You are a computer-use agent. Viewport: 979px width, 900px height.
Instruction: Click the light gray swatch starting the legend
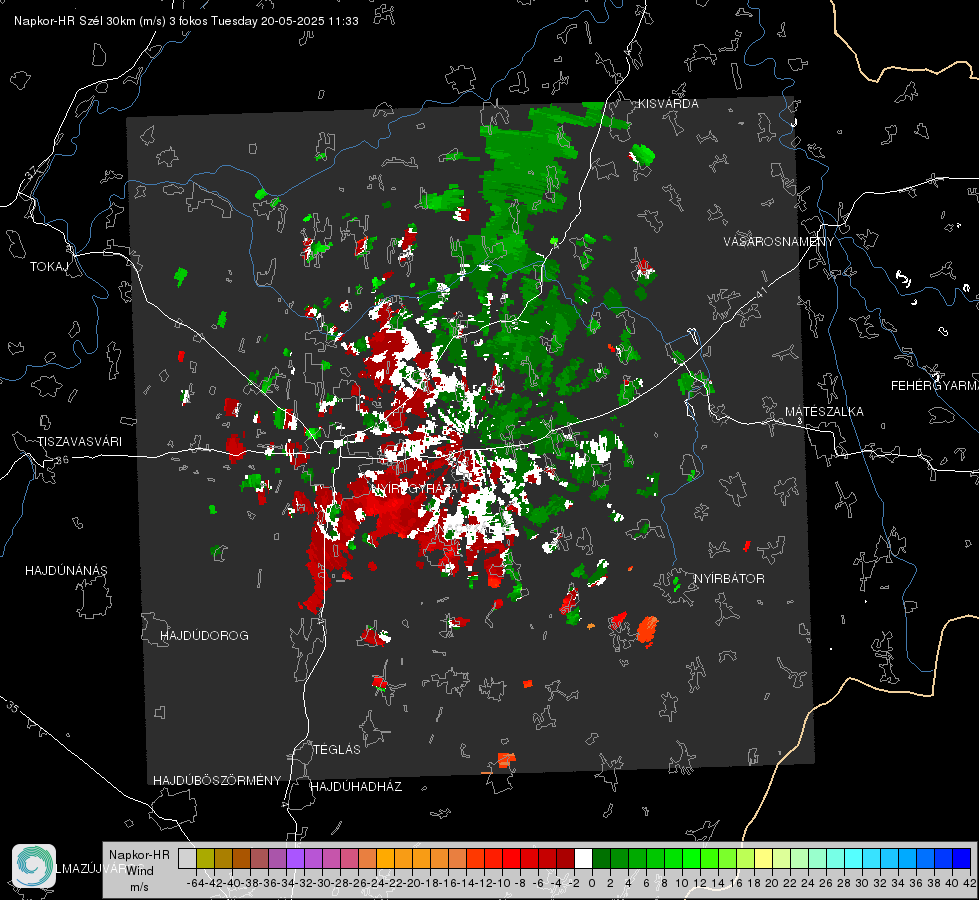(x=187, y=858)
